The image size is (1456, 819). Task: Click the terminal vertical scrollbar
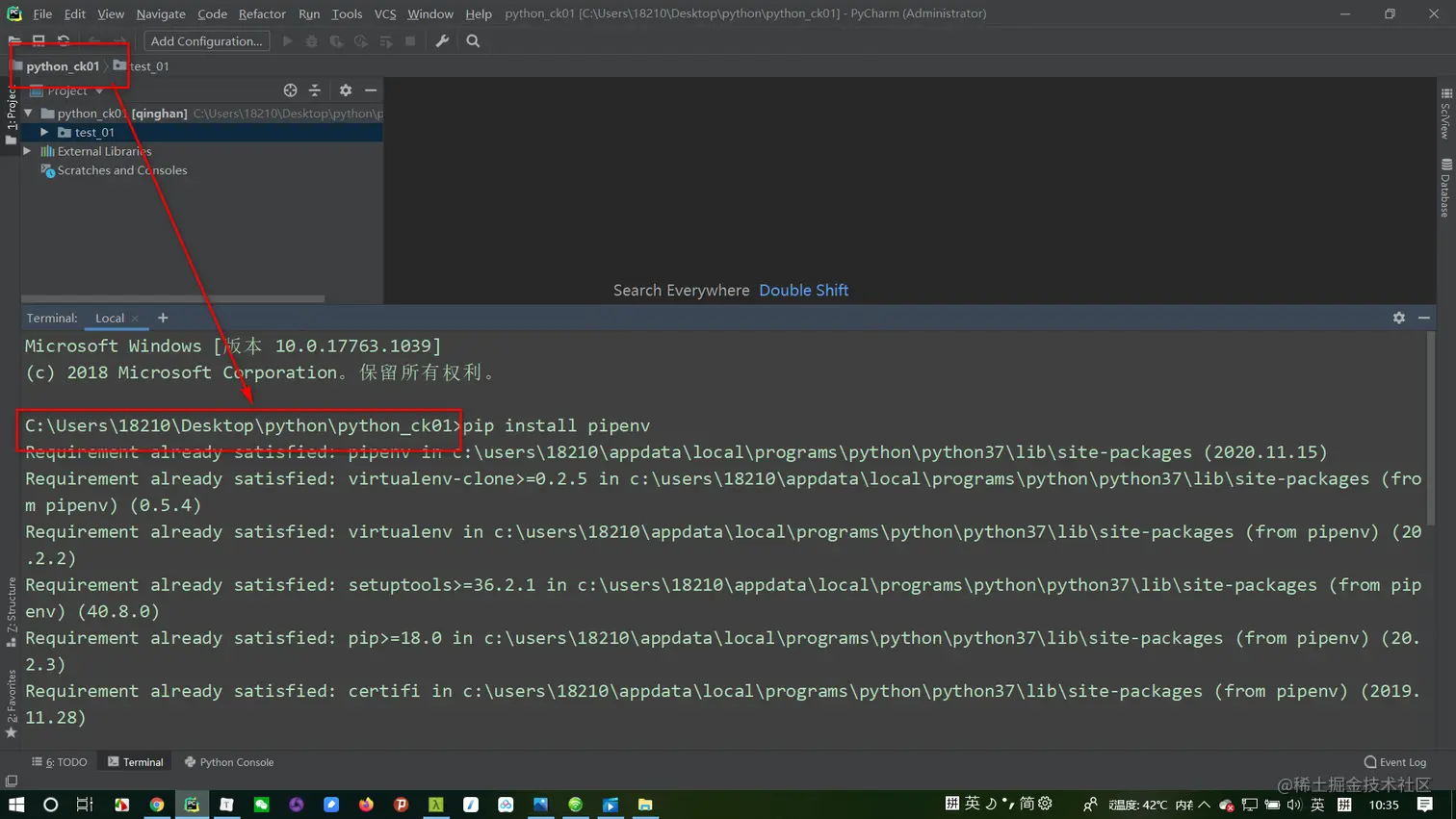click(x=1430, y=430)
